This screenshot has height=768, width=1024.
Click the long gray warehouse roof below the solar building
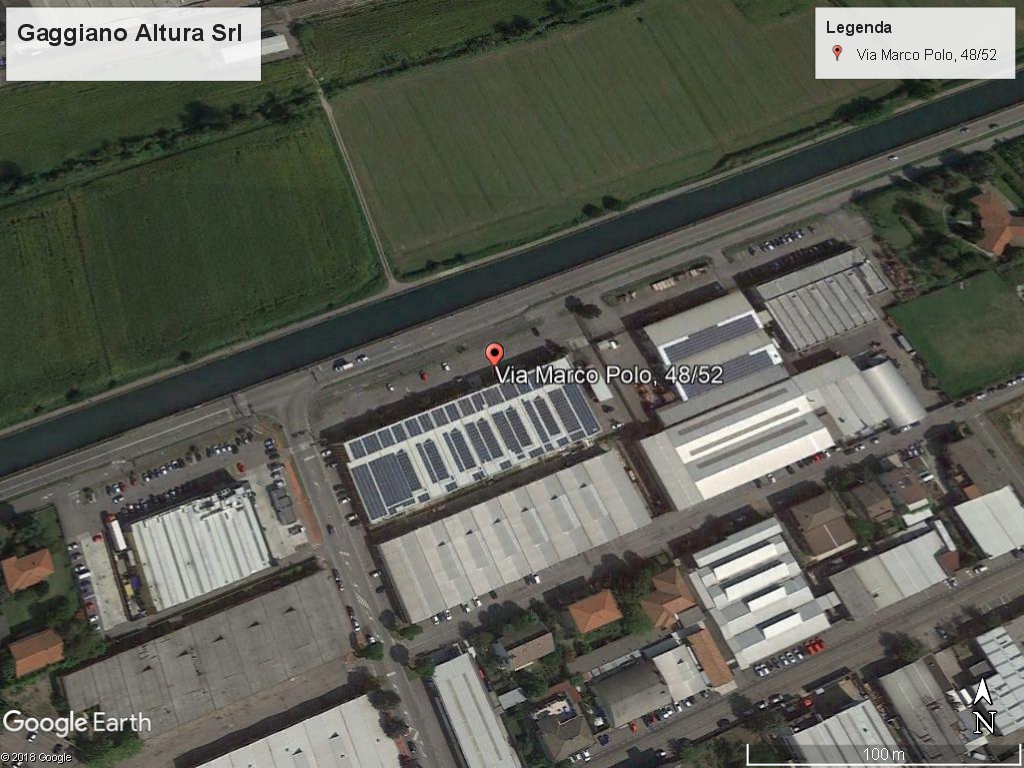tap(514, 536)
